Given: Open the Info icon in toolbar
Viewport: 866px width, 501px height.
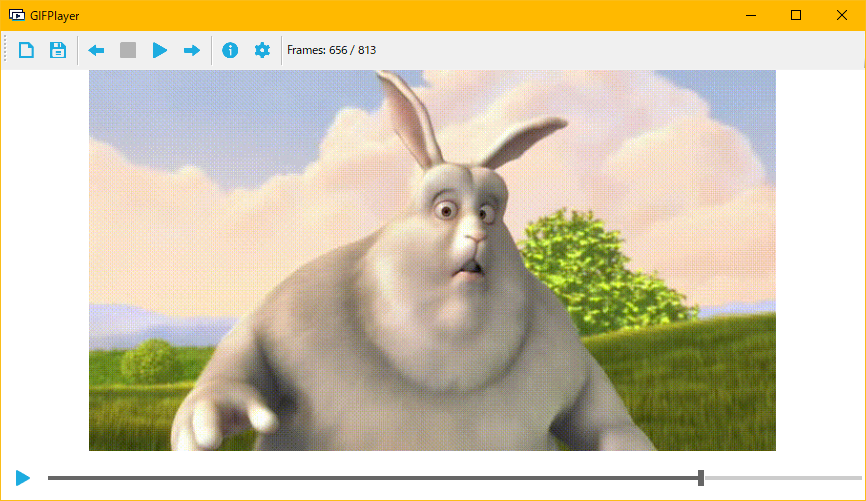Looking at the screenshot, I should [230, 50].
